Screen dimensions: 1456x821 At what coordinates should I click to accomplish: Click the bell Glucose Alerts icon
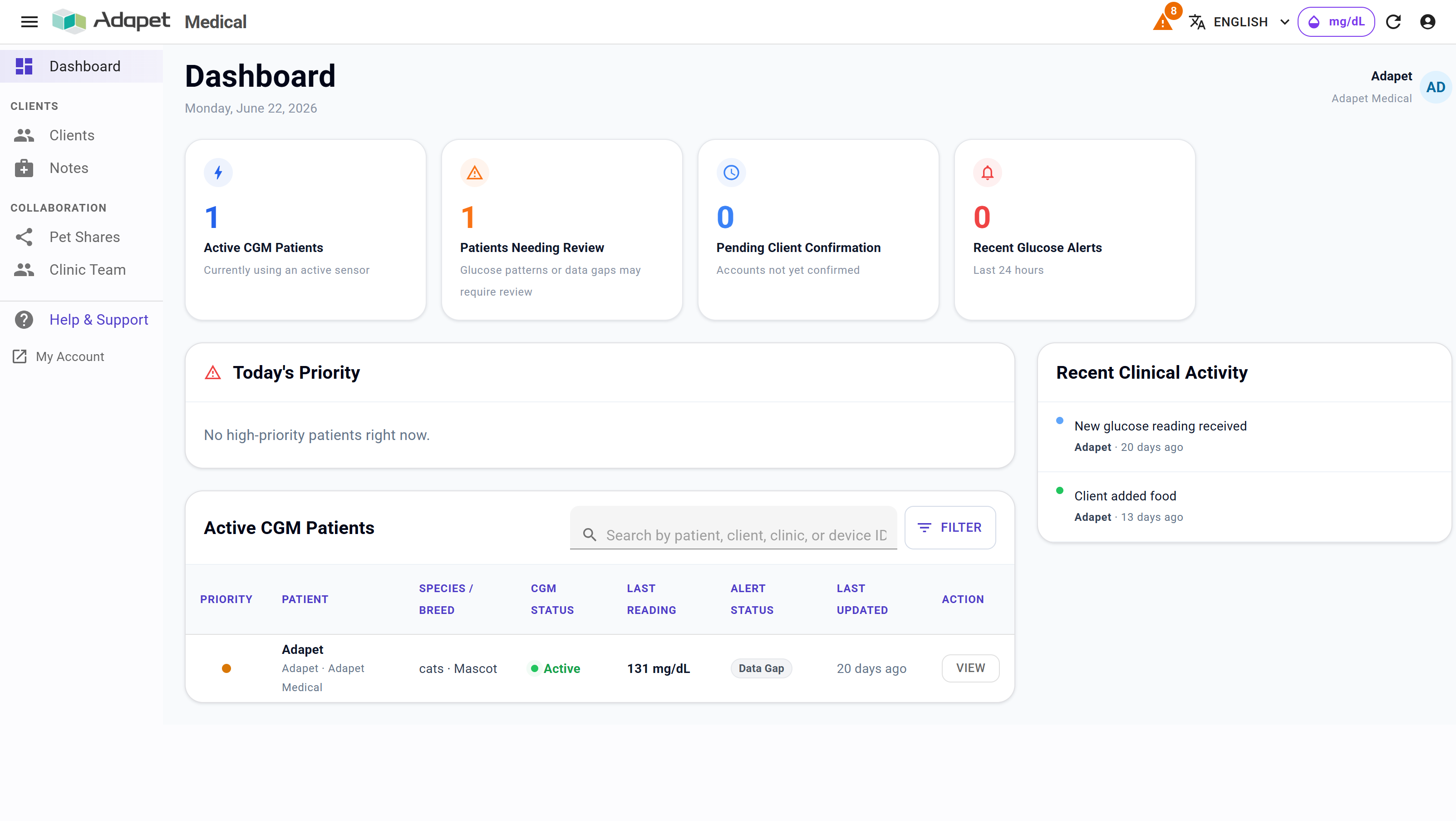[x=988, y=173]
